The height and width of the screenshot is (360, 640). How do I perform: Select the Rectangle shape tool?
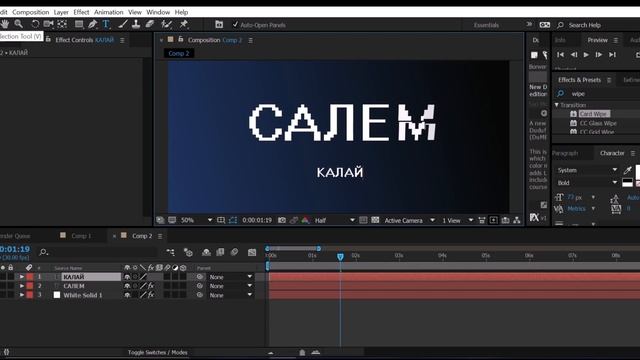(79, 24)
